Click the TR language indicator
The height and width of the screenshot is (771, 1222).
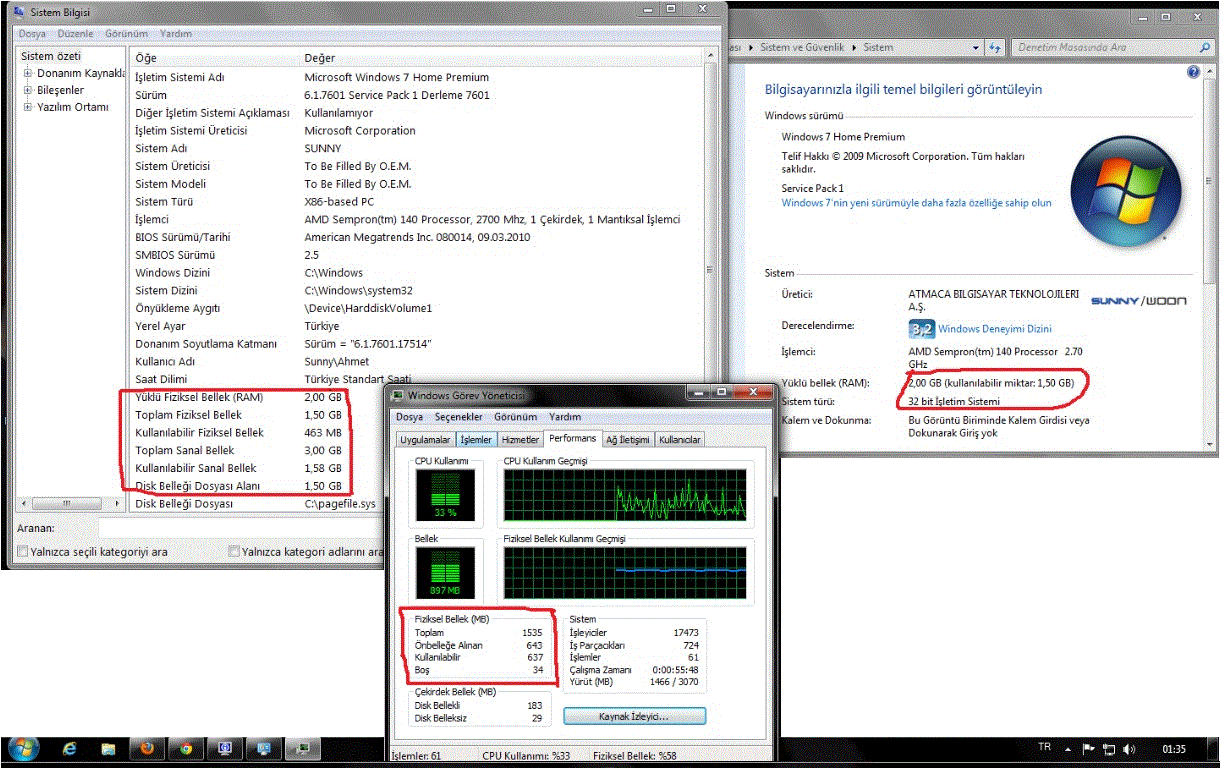click(x=1045, y=748)
